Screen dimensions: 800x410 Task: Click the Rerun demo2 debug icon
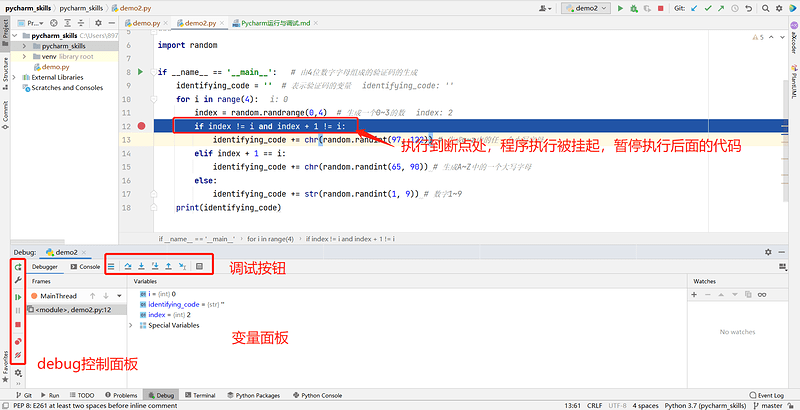18,267
